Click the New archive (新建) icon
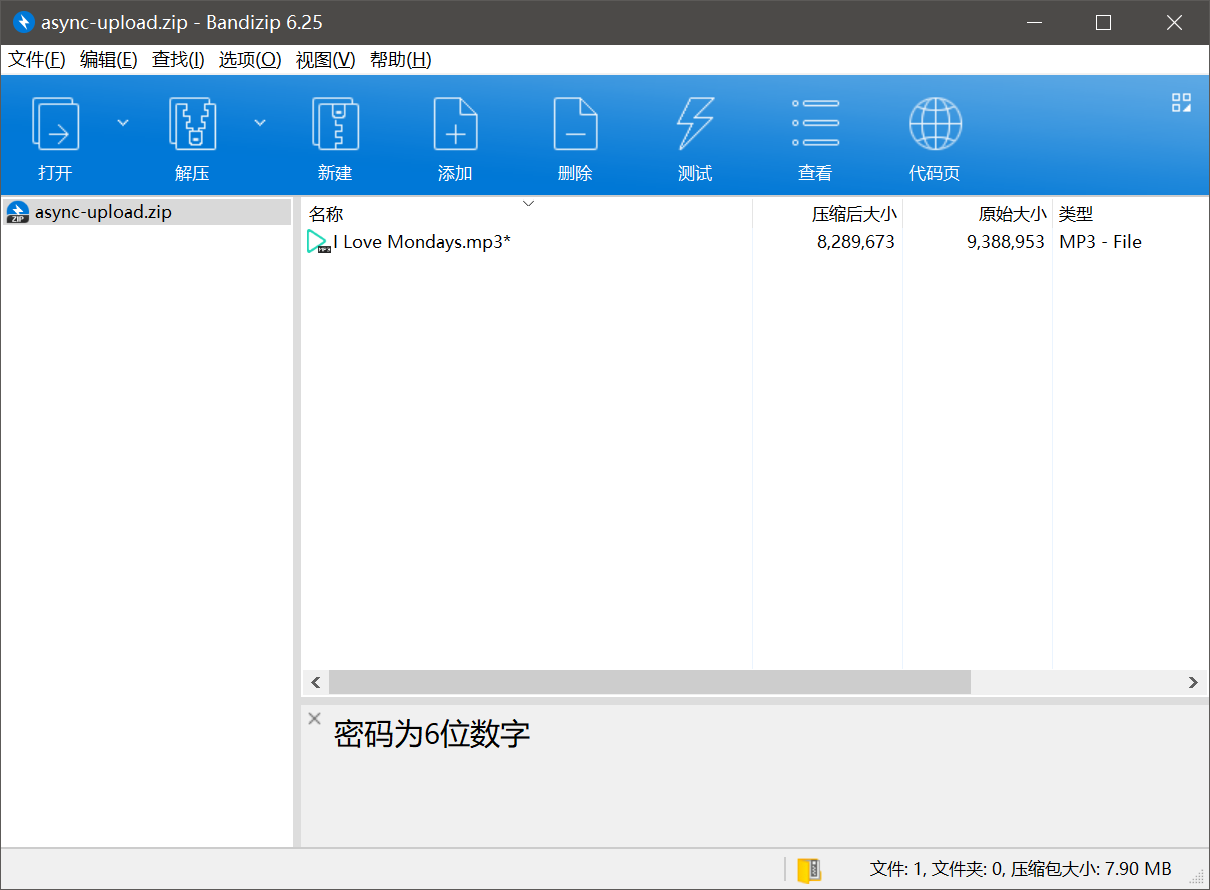This screenshot has height=890, width=1210. pyautogui.click(x=335, y=124)
